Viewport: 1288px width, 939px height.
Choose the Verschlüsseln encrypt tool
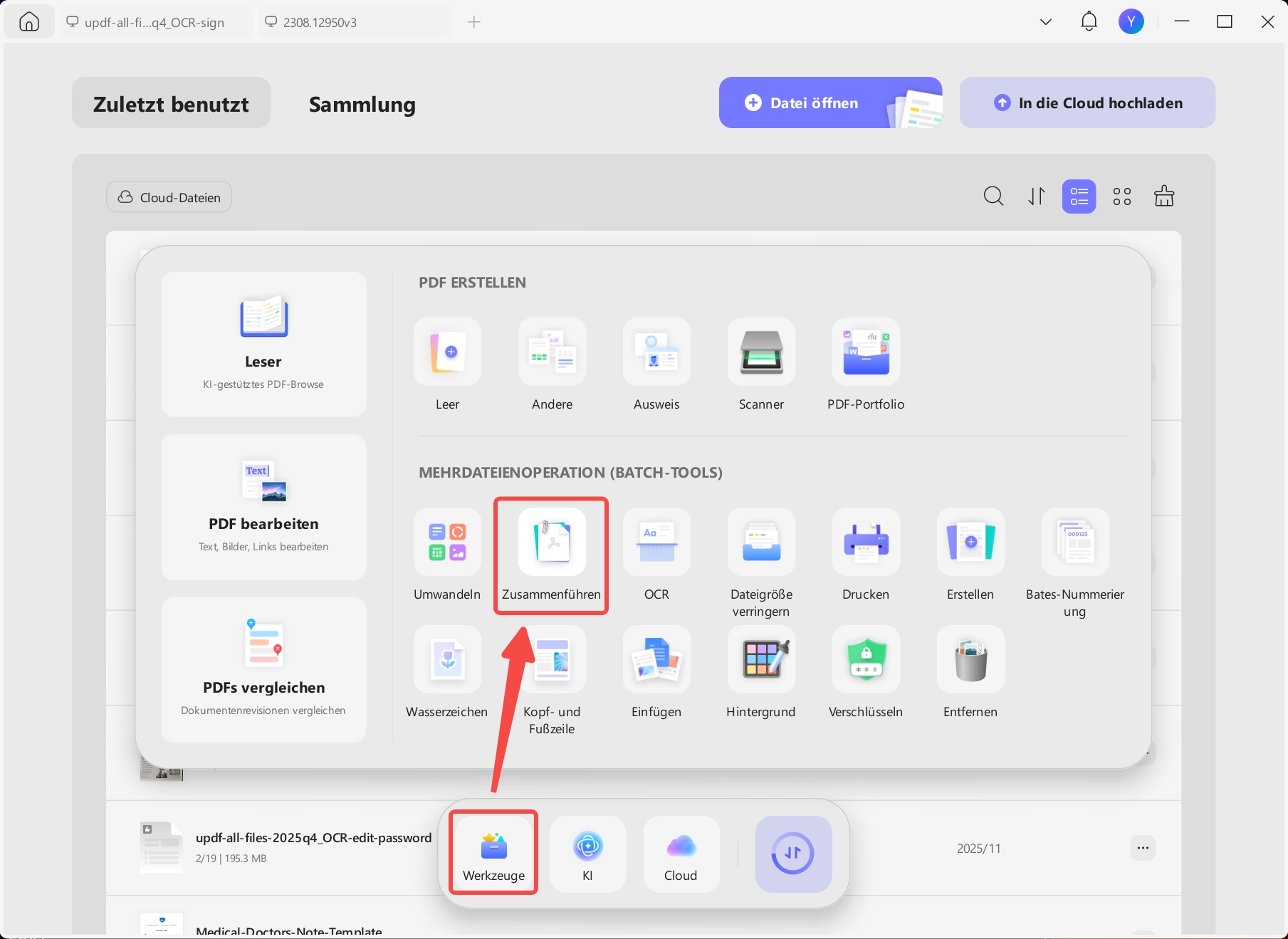(x=866, y=673)
